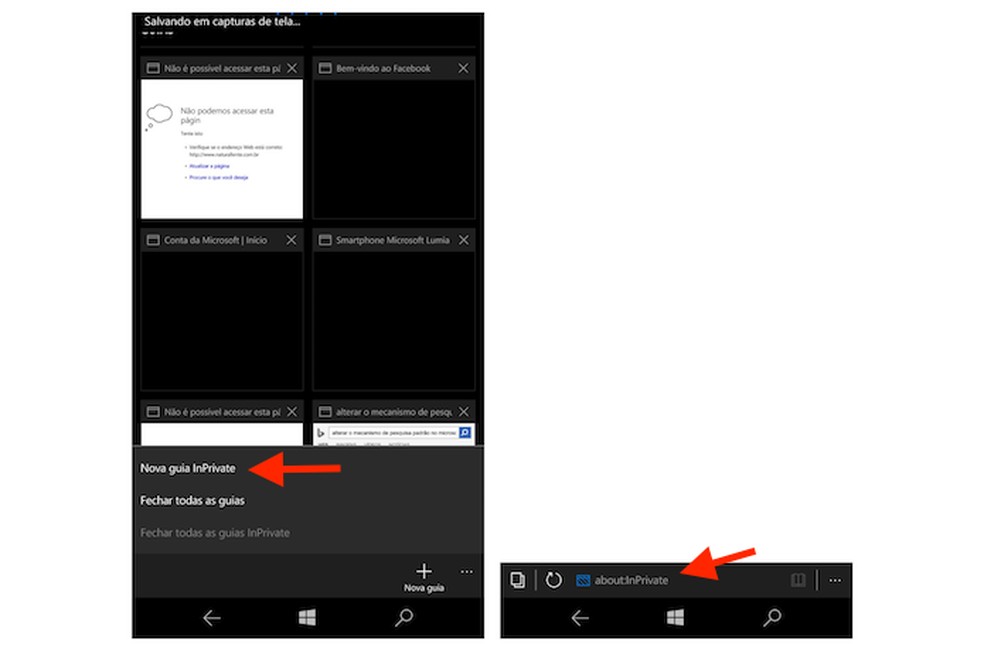
Task: Create a new tab with the plus icon
Action: tap(424, 571)
